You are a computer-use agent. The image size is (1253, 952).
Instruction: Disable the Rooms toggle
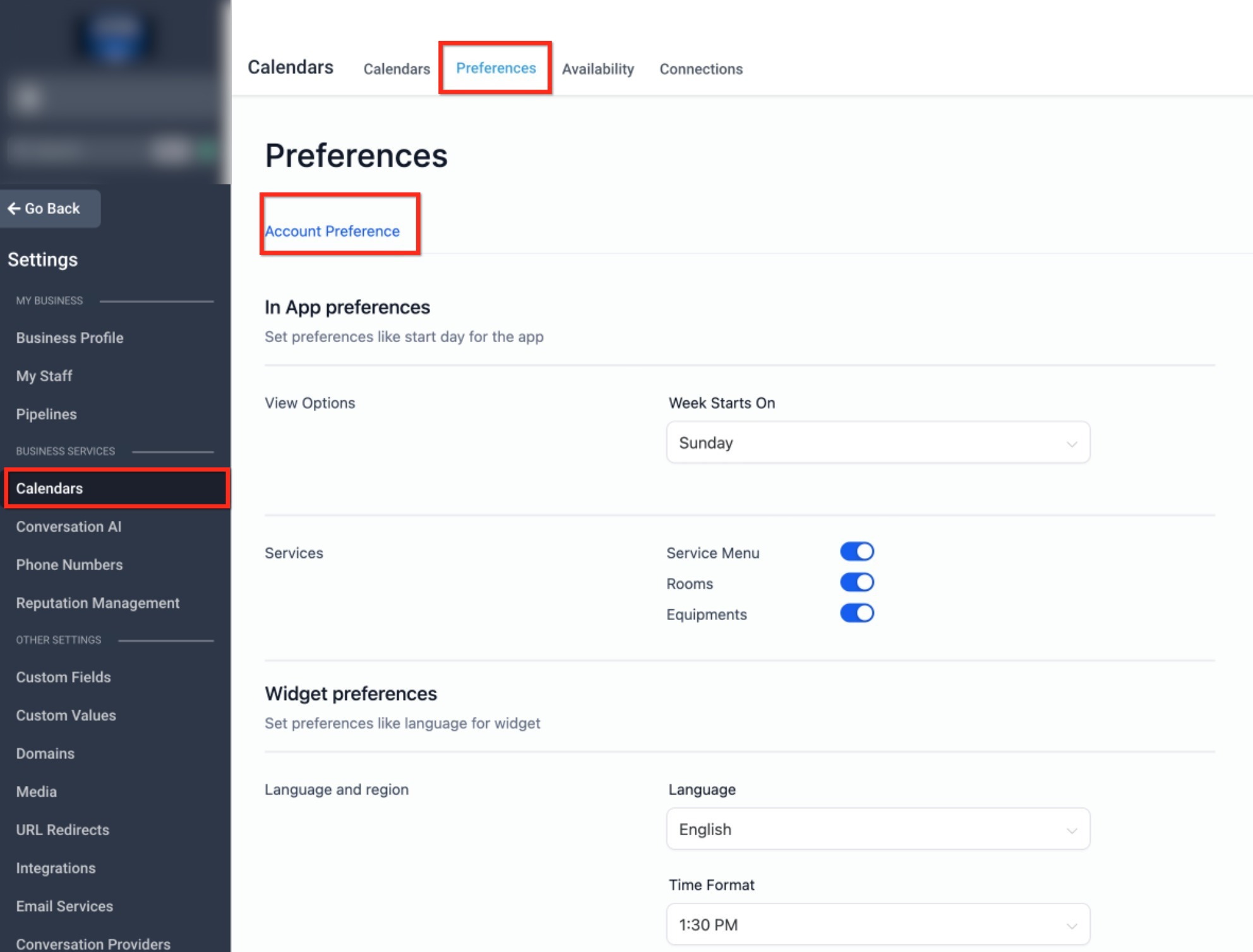point(856,583)
